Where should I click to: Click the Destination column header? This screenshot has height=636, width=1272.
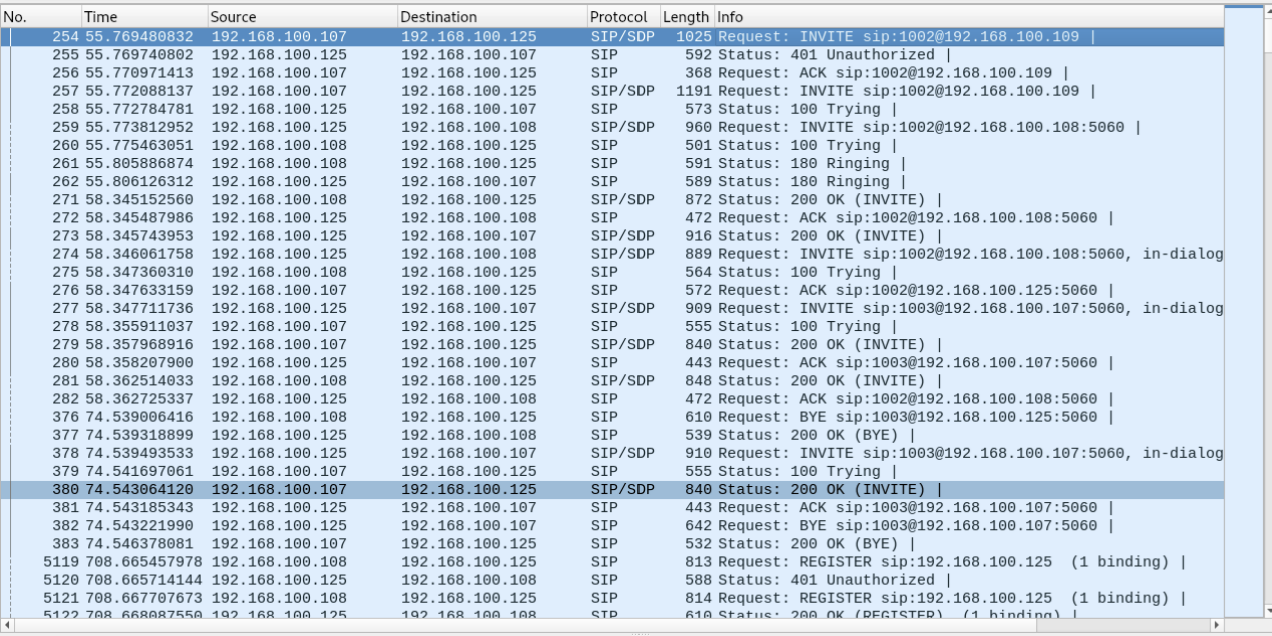pos(491,17)
